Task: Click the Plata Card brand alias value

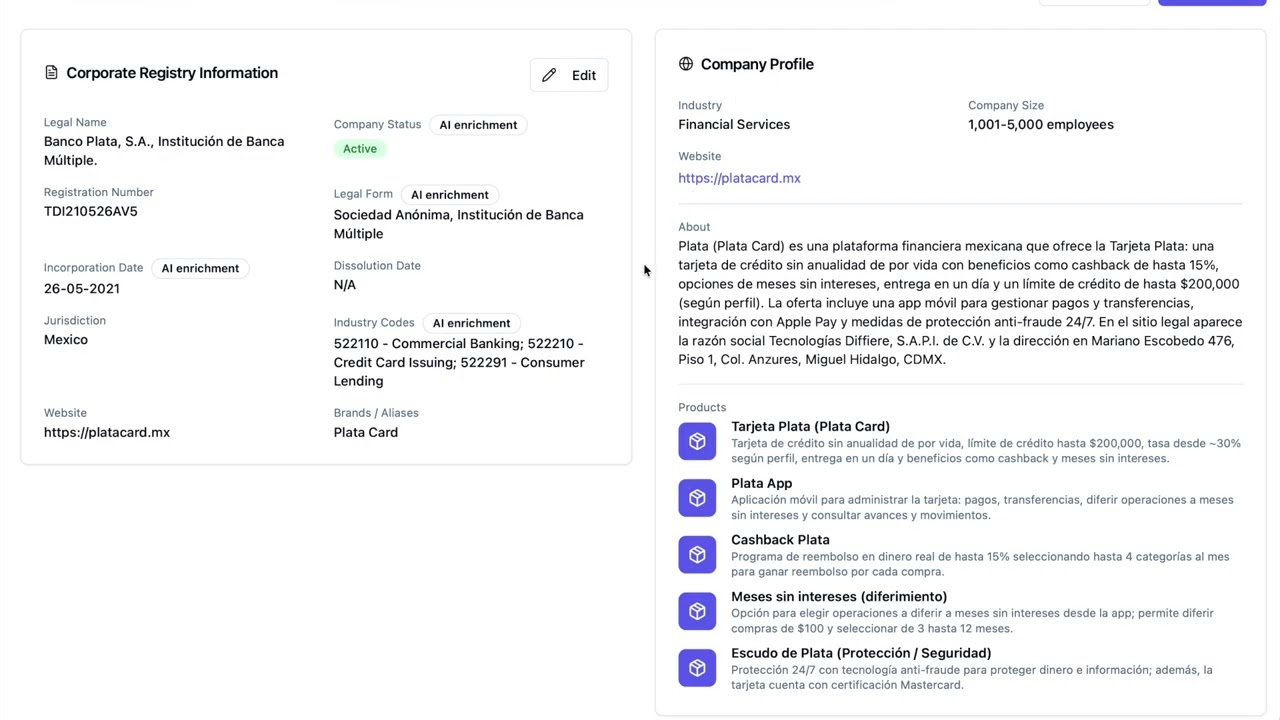Action: (366, 432)
